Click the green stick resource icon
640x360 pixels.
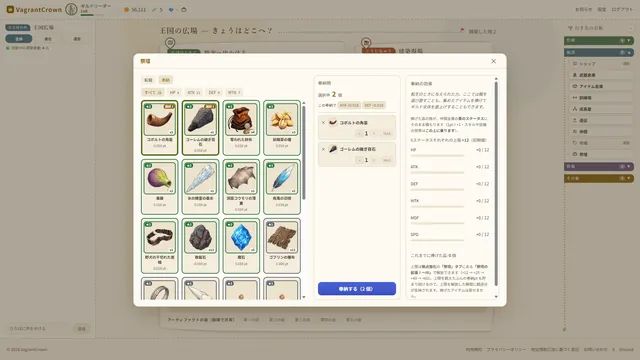point(154,10)
